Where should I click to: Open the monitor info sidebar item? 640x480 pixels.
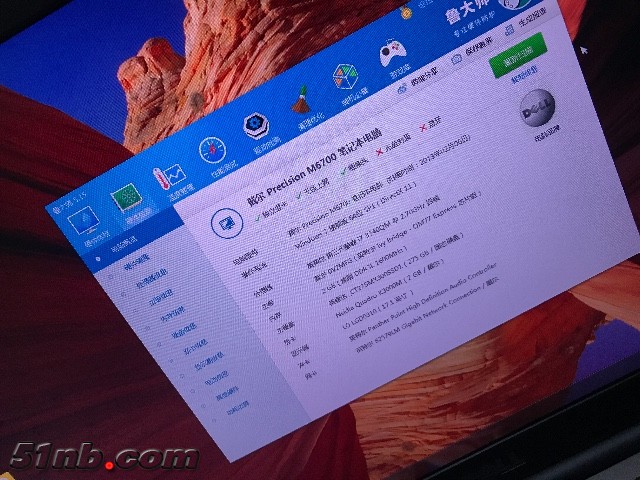[x=209, y=362]
